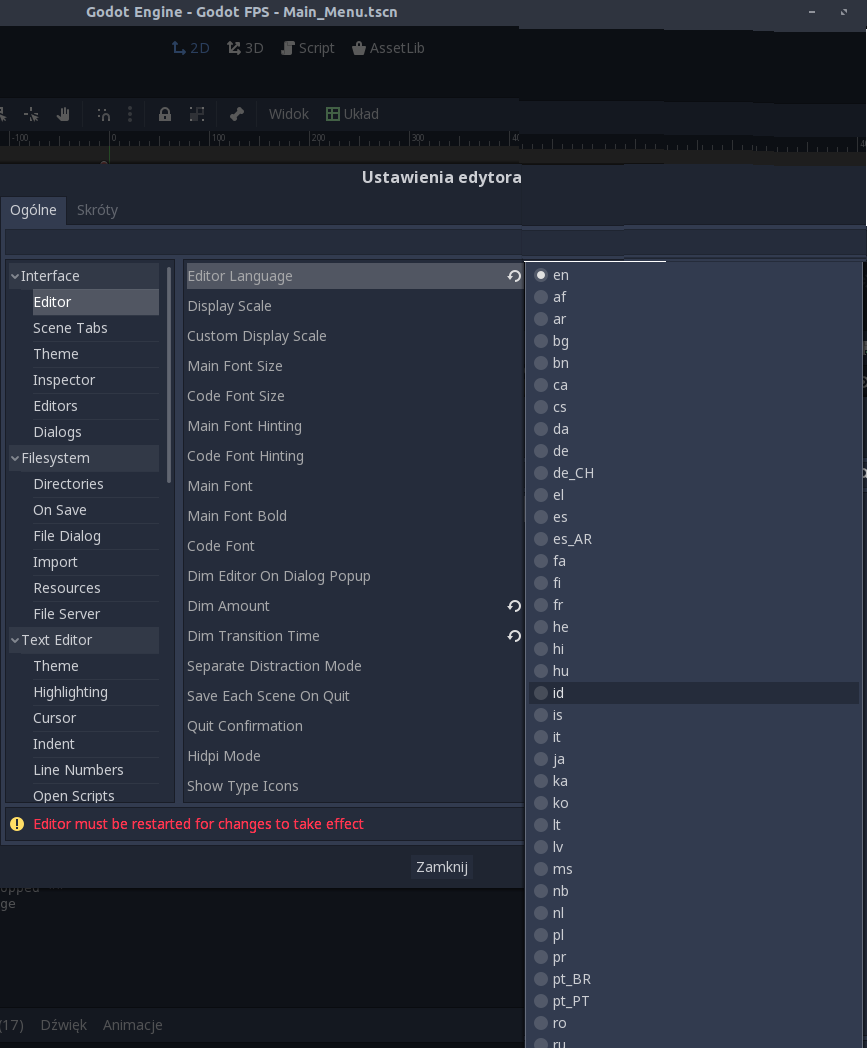Collapse the Text Editor settings section
The height and width of the screenshot is (1048, 867).
[x=15, y=640]
